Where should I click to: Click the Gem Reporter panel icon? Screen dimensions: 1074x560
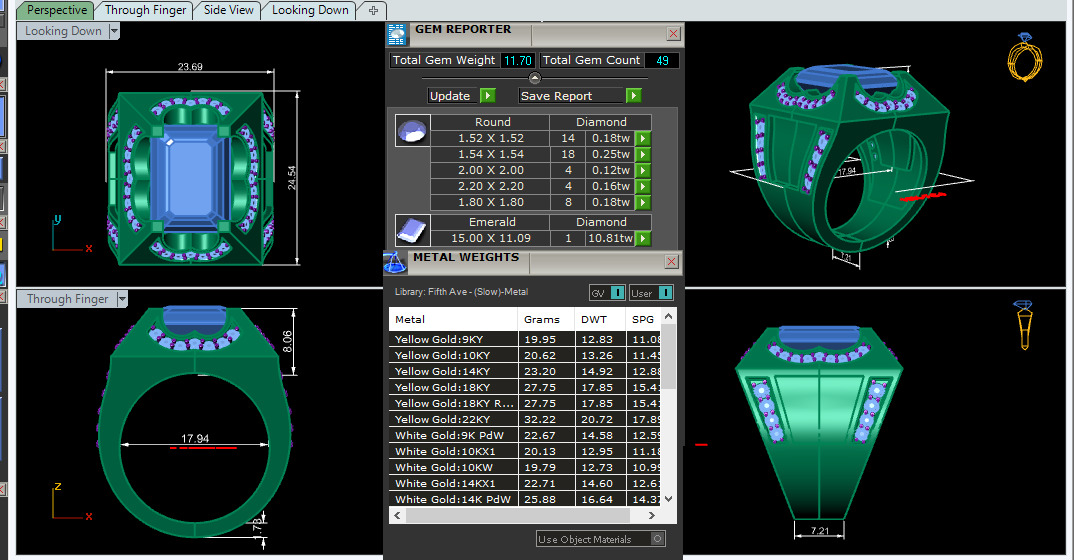coord(397,35)
